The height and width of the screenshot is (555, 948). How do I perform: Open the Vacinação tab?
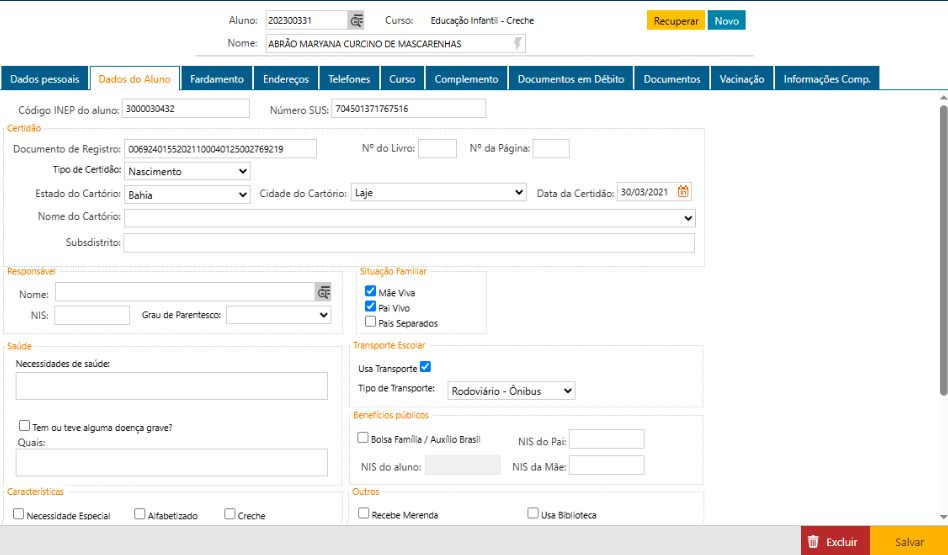pos(742,79)
